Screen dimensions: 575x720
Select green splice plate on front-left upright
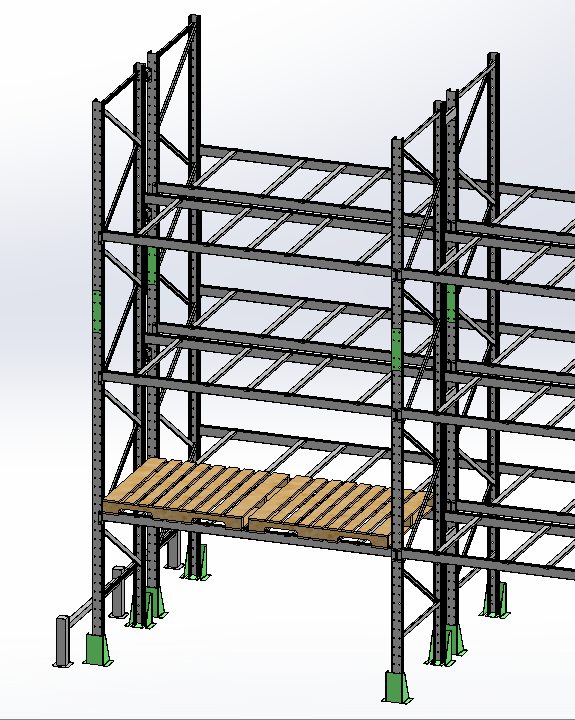[x=97, y=311]
